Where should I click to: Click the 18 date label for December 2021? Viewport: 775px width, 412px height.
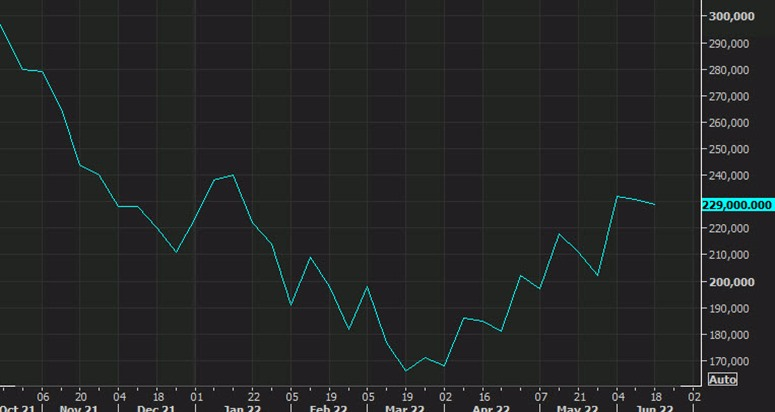pyautogui.click(x=157, y=397)
